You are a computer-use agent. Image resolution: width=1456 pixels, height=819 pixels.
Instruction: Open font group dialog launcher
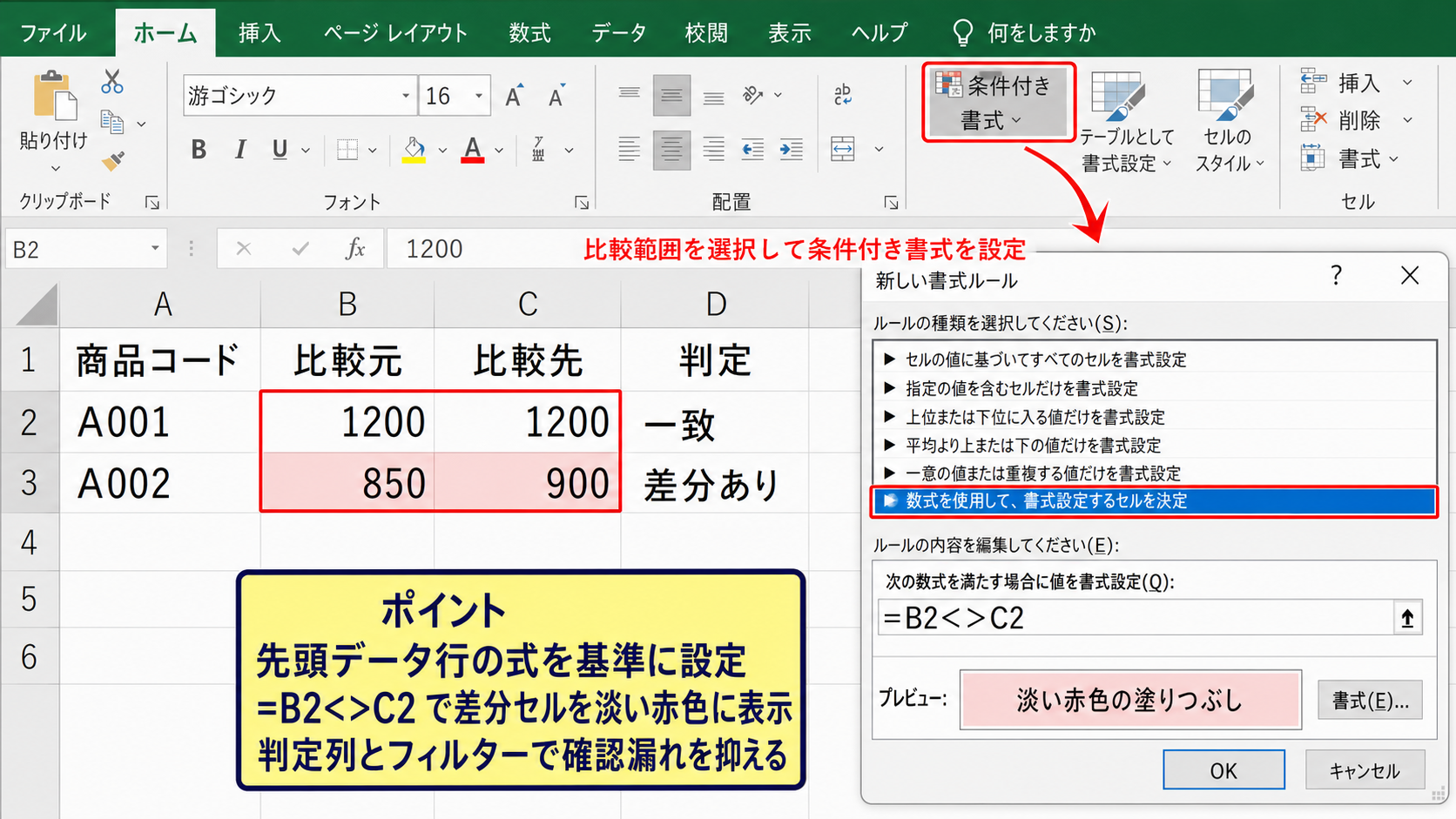582,203
